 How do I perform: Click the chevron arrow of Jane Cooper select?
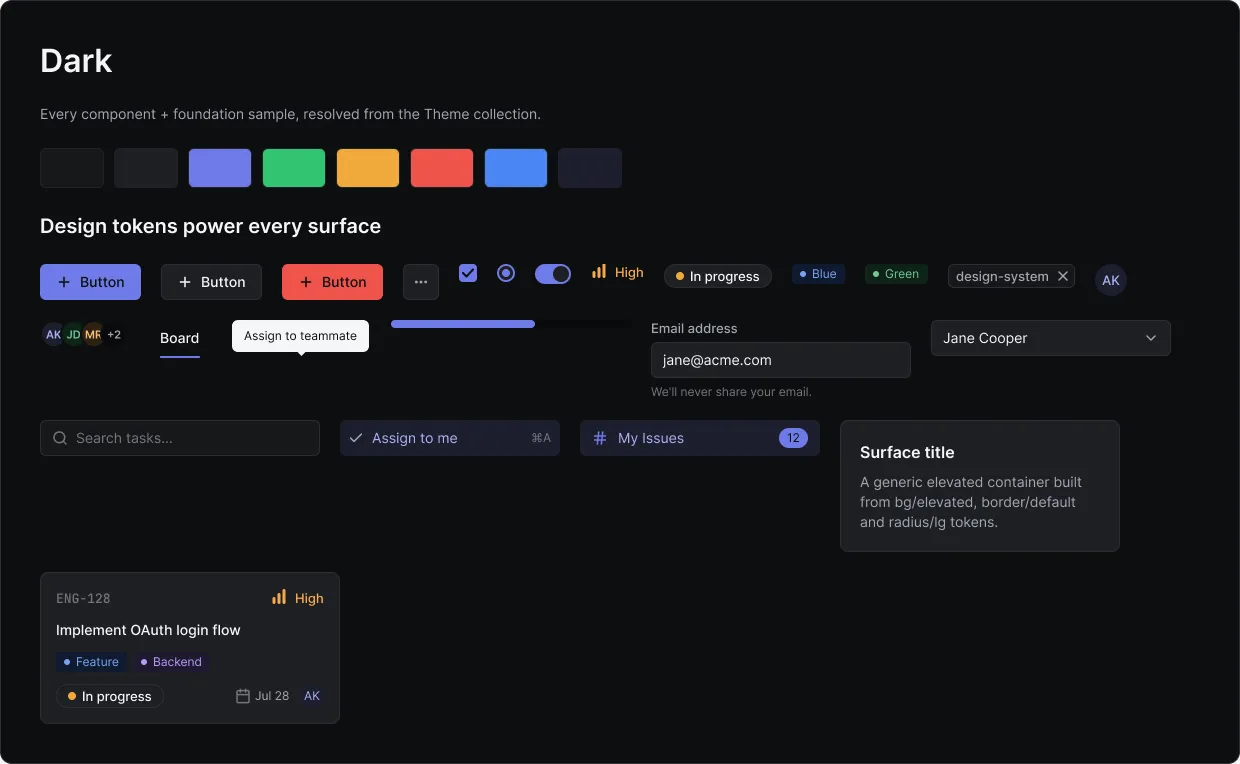tap(1151, 338)
